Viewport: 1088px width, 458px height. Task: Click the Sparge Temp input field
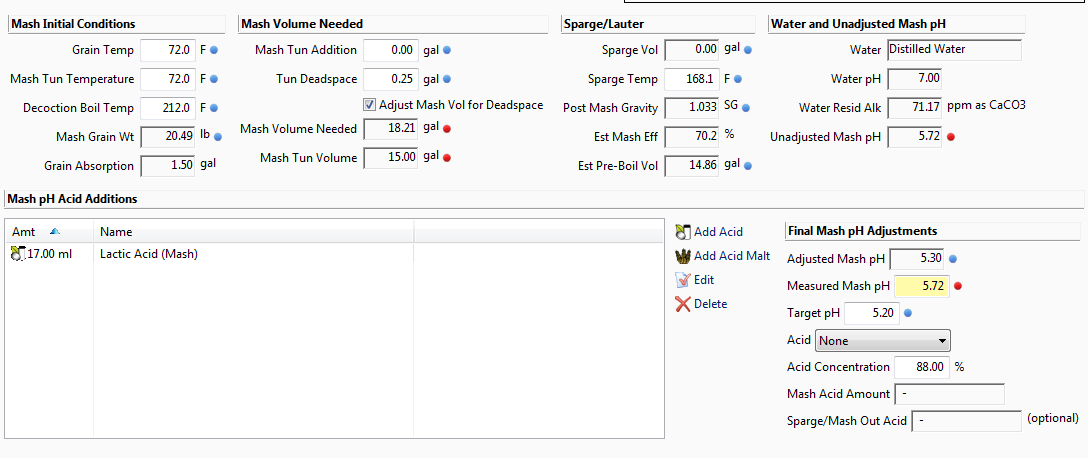(691, 79)
